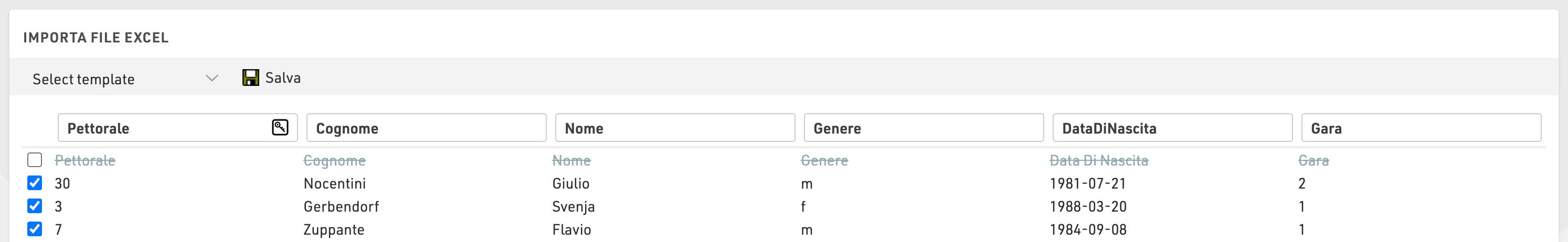The width and height of the screenshot is (1568, 242).
Task: Click the chevron arrow beside Select template
Action: click(x=211, y=79)
